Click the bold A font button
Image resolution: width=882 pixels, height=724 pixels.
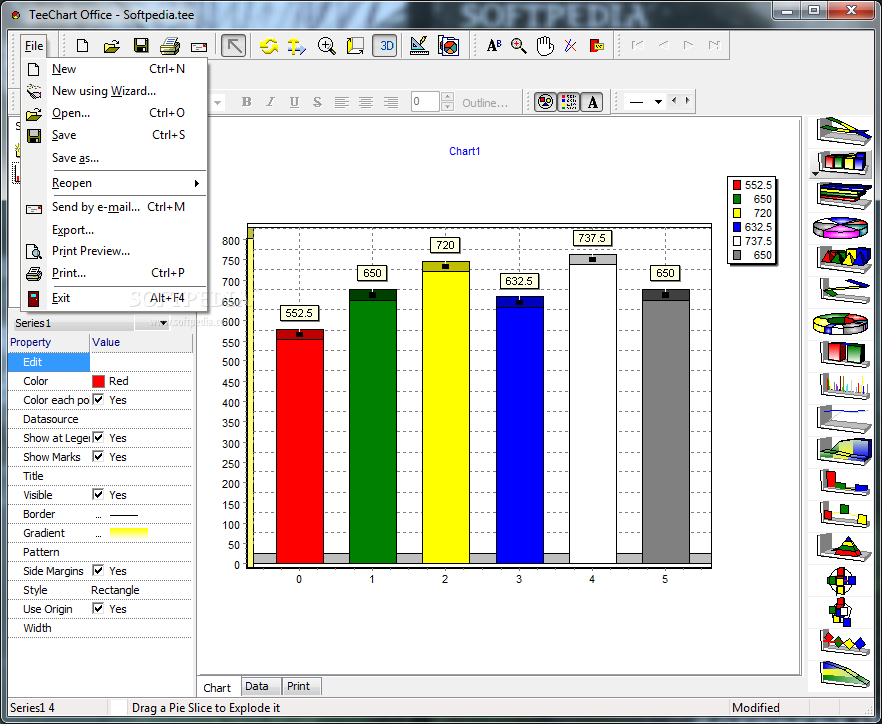tap(592, 102)
